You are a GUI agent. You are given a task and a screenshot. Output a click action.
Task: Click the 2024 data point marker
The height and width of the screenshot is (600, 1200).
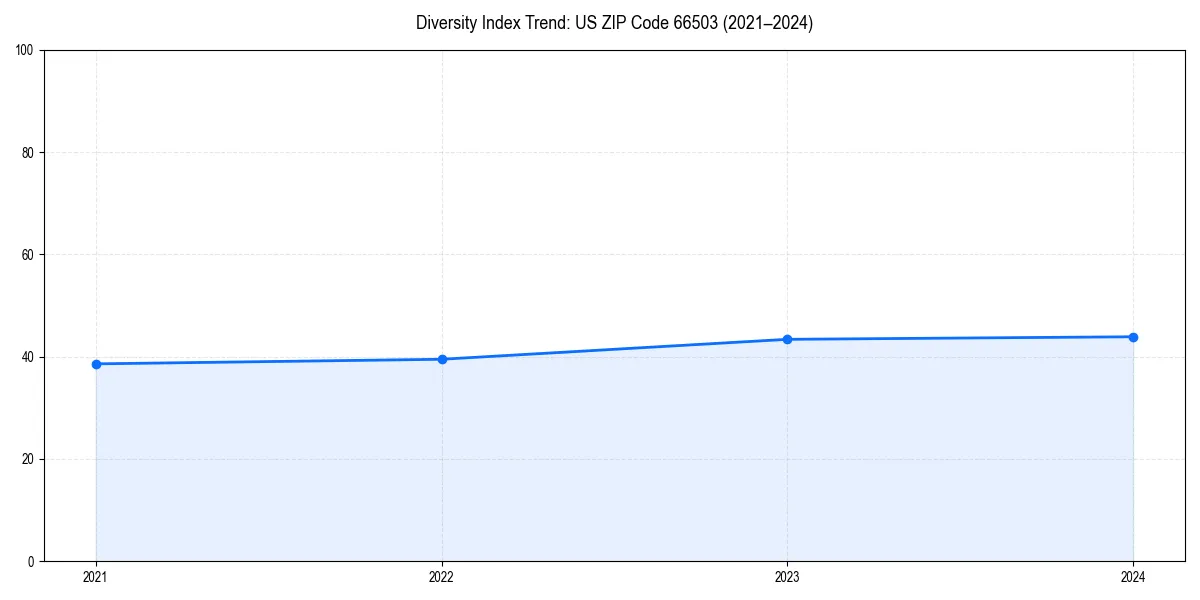click(1133, 336)
